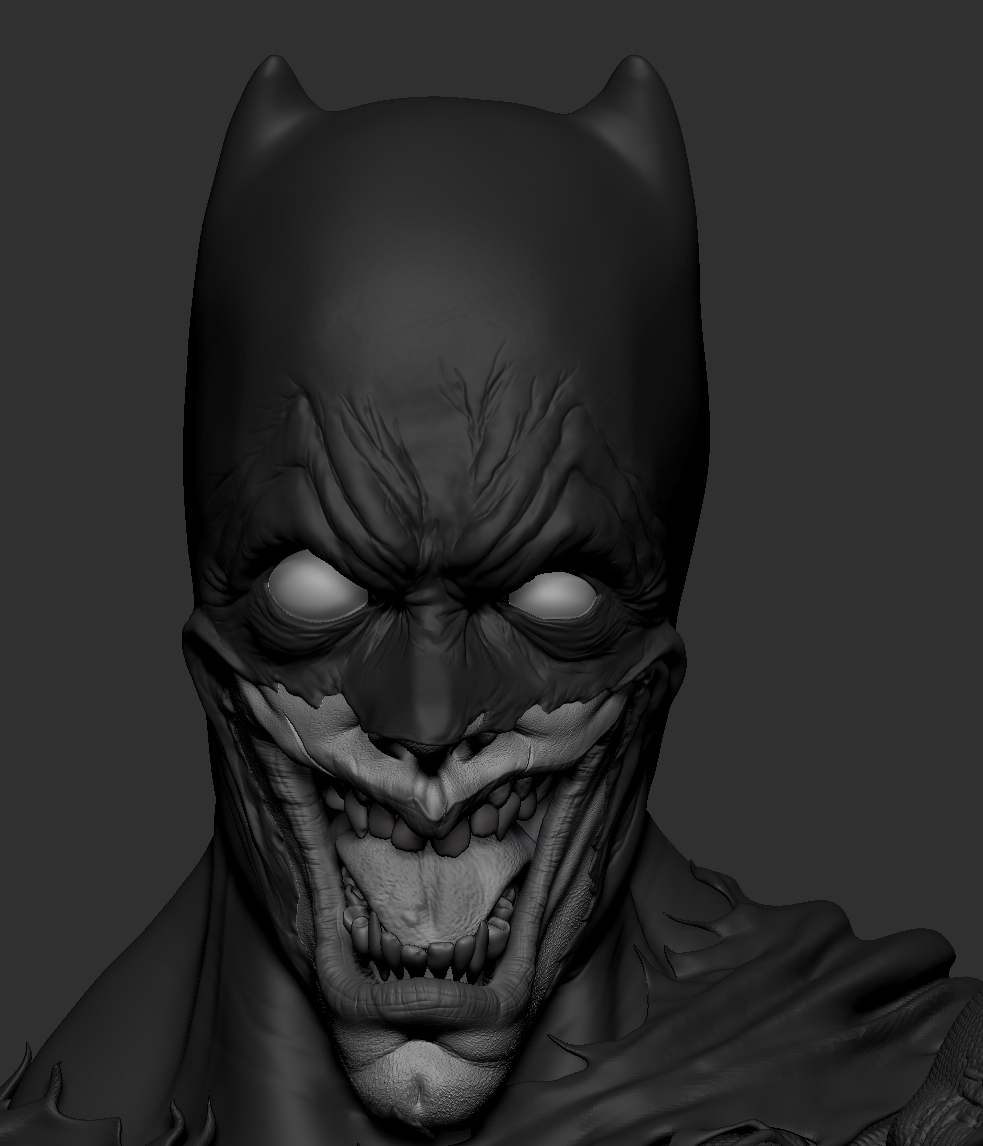Click the model's right white eye

pyautogui.click(x=553, y=595)
